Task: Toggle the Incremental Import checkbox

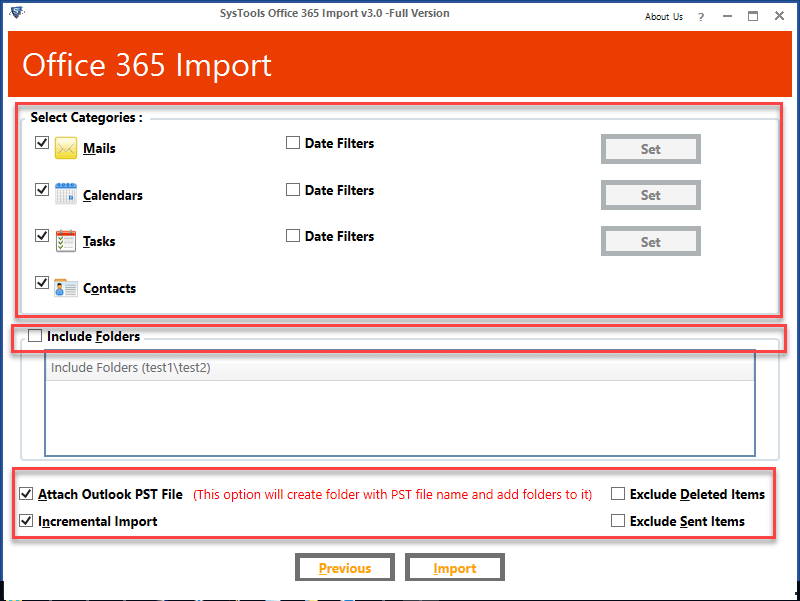Action: [26, 520]
